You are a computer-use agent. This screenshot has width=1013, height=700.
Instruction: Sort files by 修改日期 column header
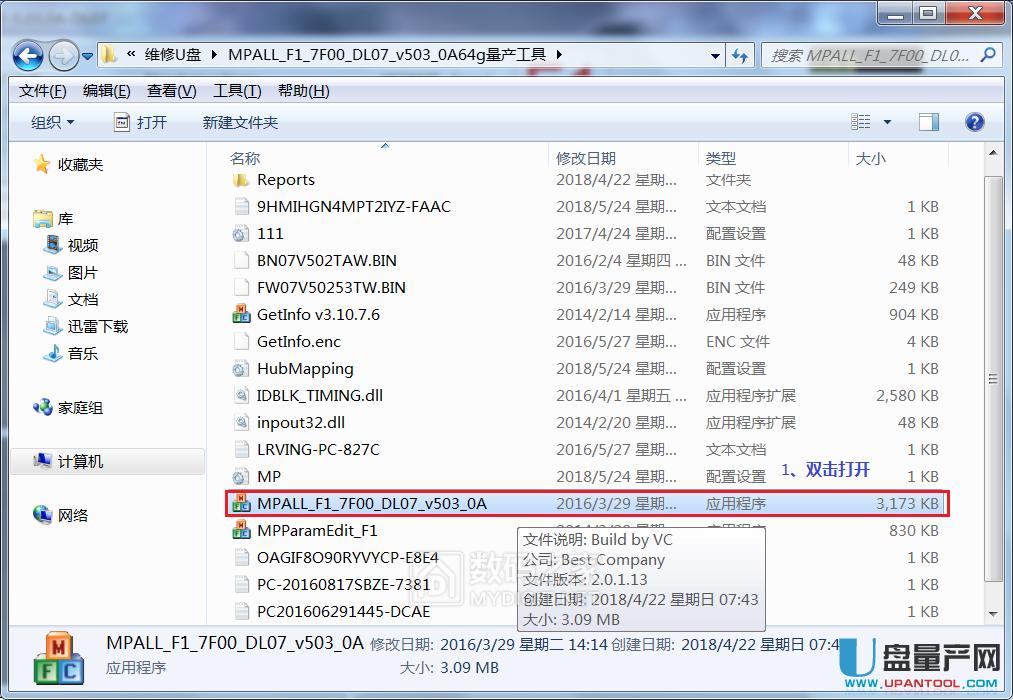pos(586,158)
